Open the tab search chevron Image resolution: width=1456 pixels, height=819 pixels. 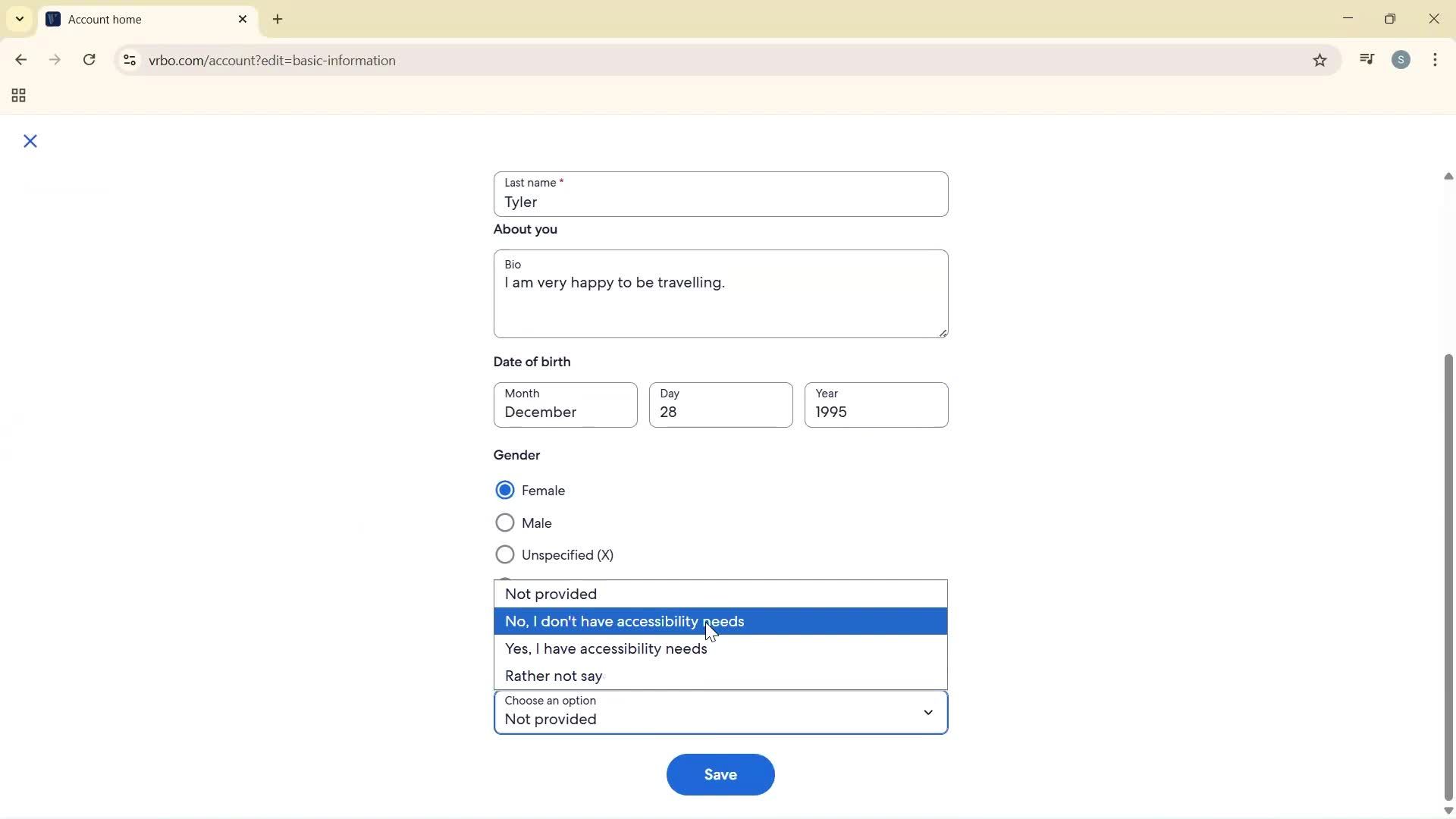(19, 19)
